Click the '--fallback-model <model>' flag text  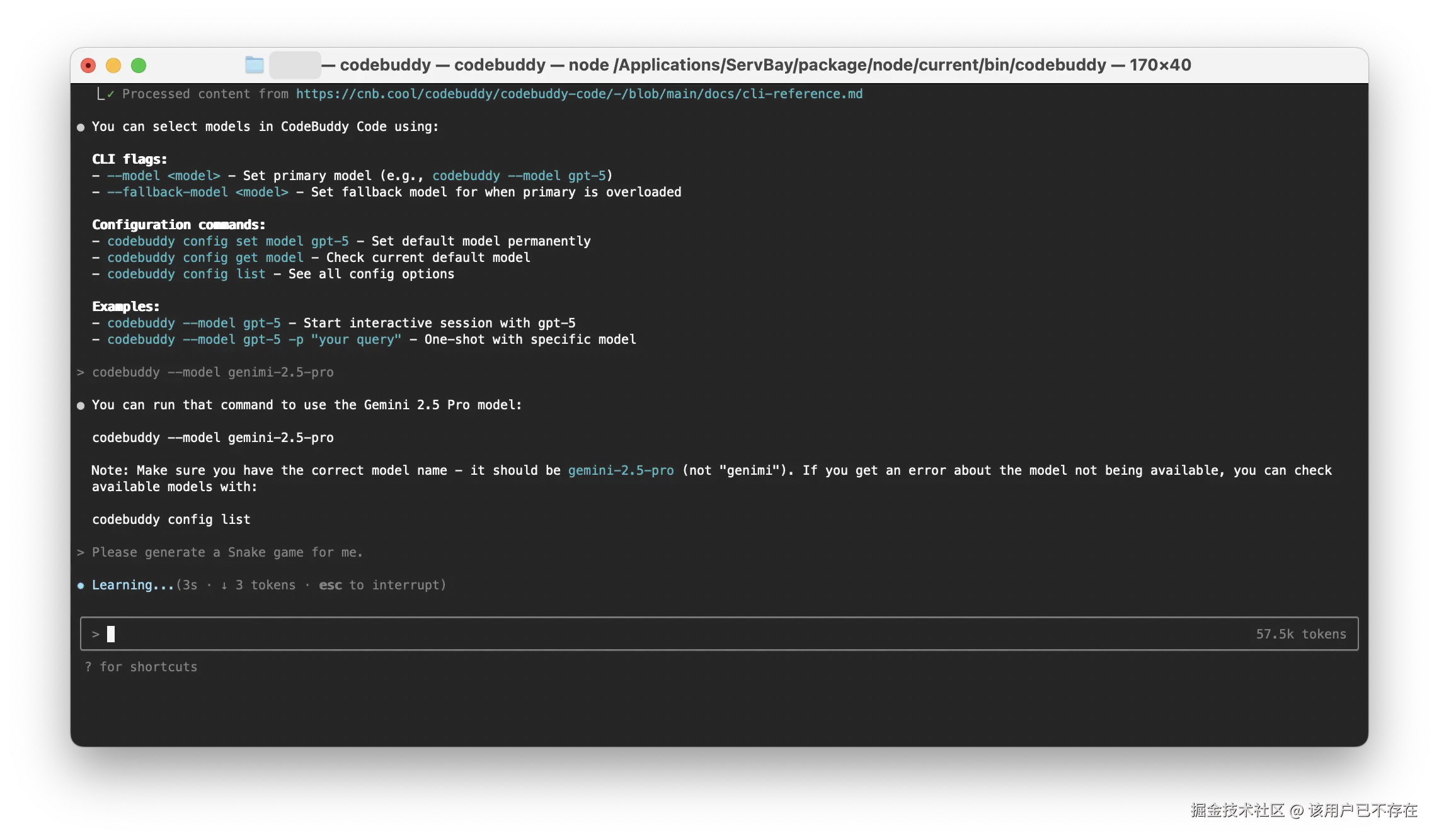(197, 192)
